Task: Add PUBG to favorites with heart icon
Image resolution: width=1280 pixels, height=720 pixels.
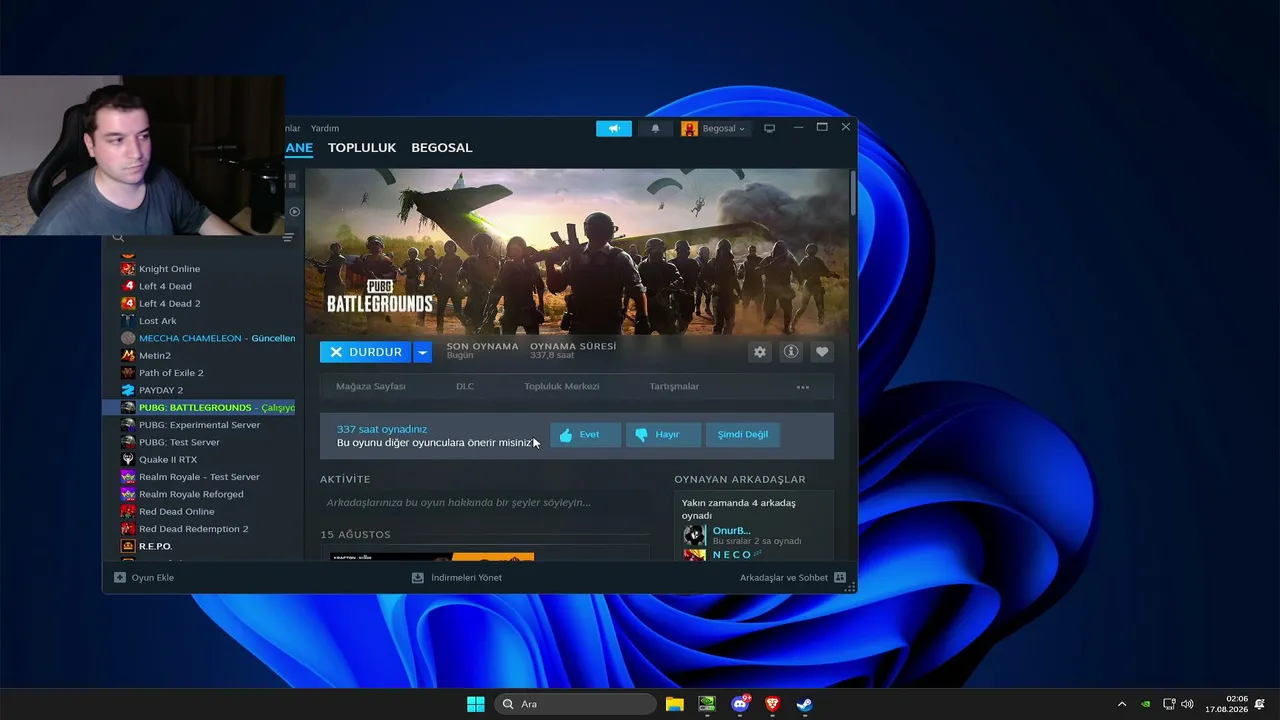Action: click(822, 352)
